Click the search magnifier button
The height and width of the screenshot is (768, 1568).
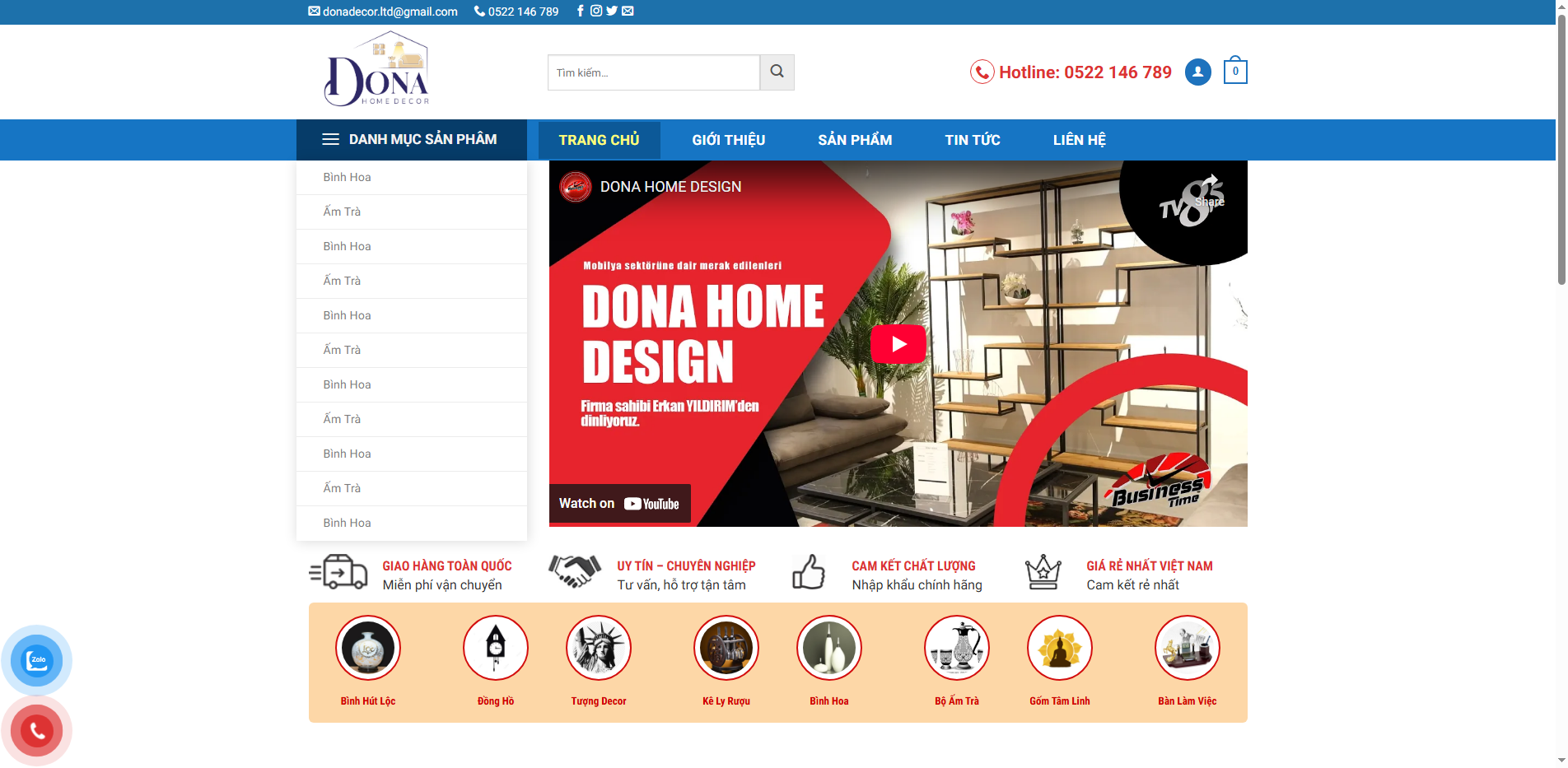pos(777,72)
